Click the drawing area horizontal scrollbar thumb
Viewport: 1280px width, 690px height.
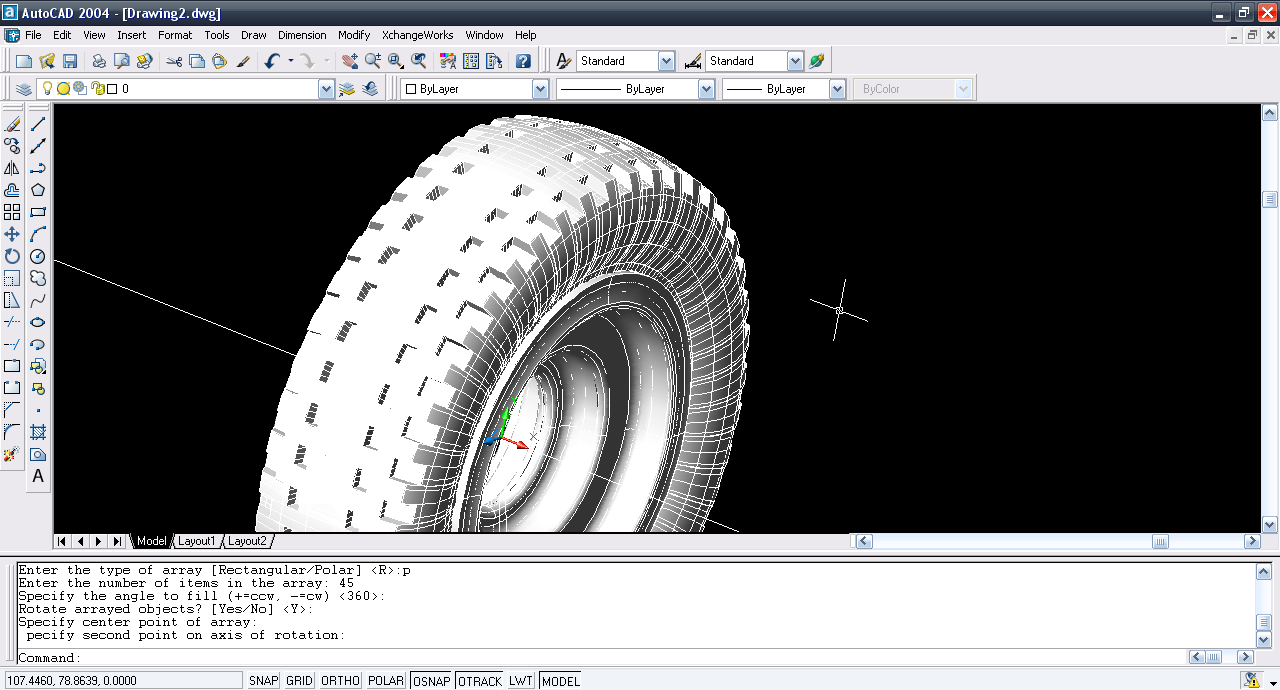coord(1160,541)
